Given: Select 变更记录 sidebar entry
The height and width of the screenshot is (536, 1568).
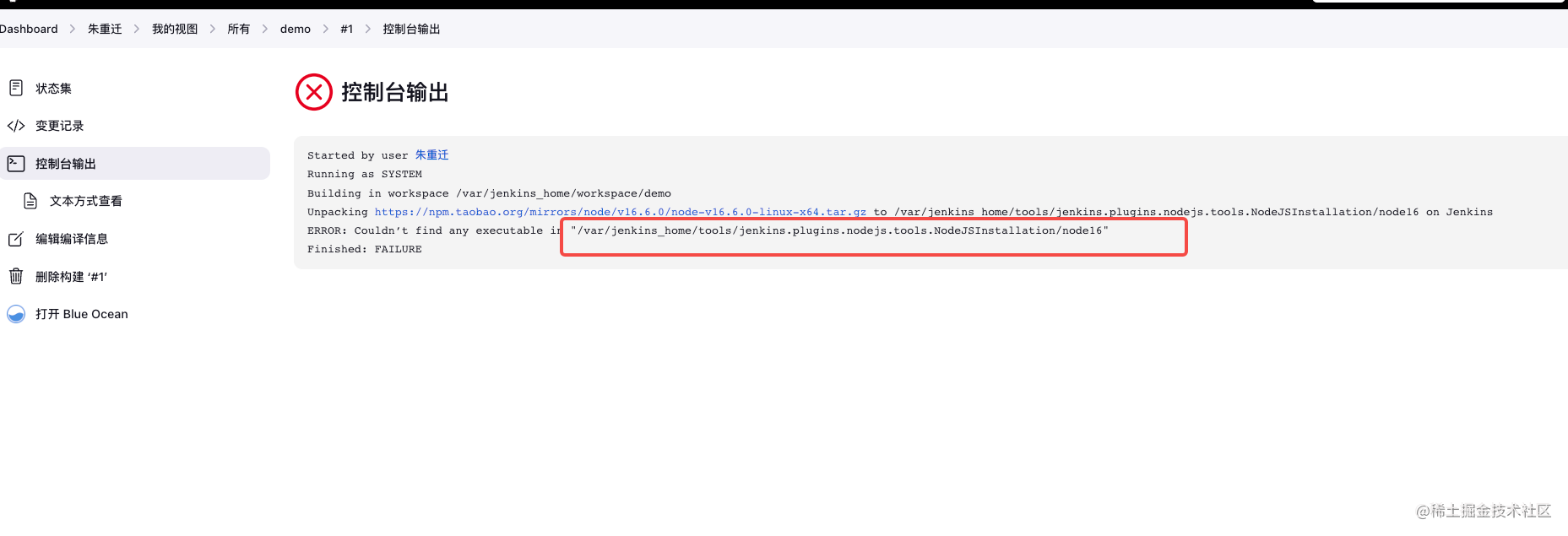Looking at the screenshot, I should [x=59, y=126].
